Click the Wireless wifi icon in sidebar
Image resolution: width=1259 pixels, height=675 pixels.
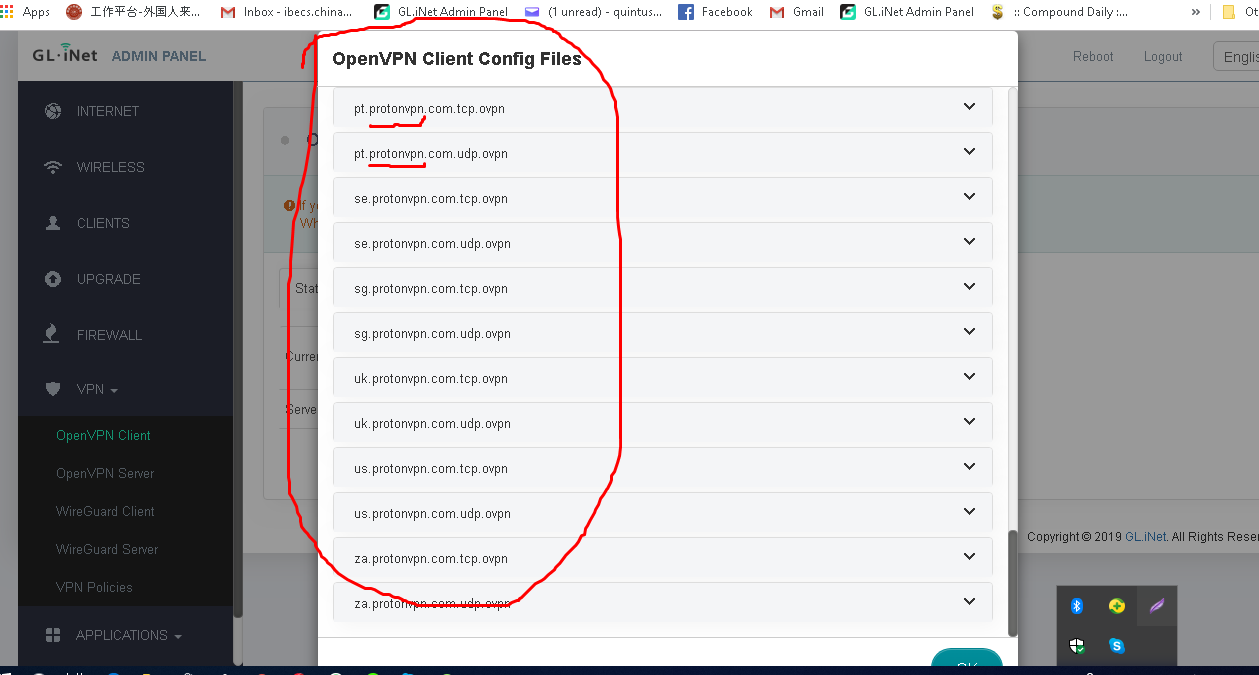53,167
